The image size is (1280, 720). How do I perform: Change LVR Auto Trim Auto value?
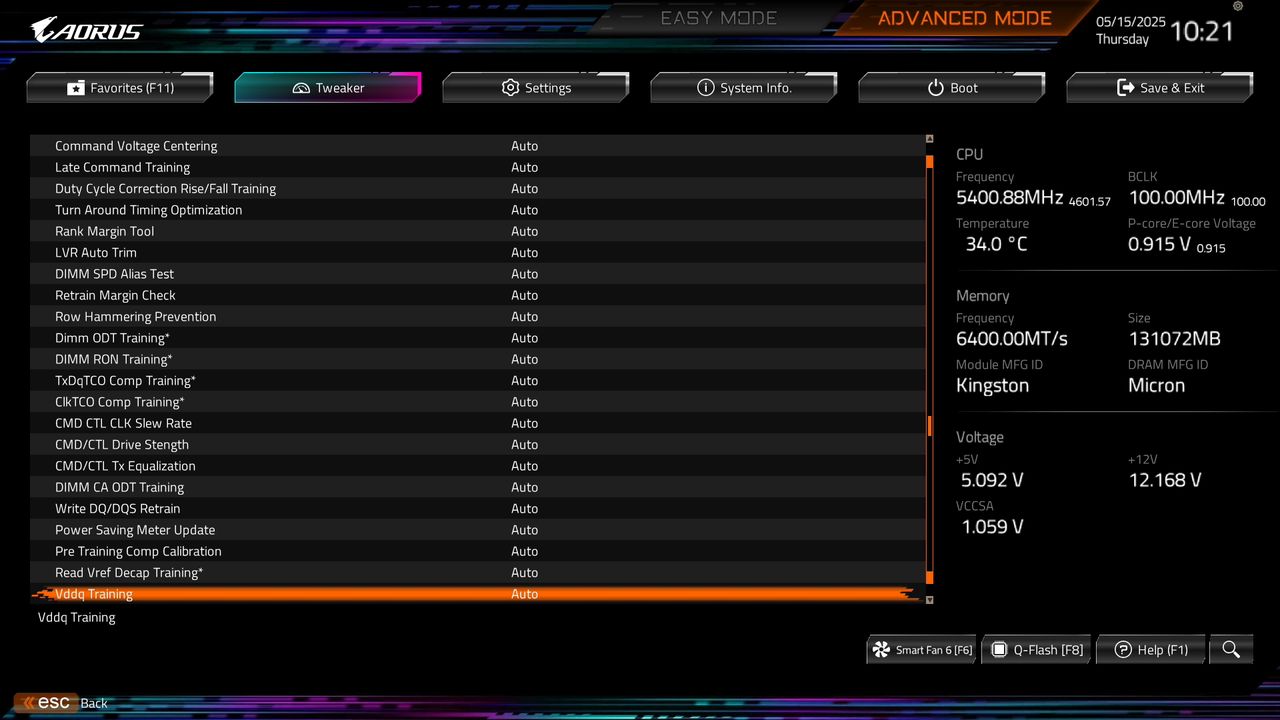coord(524,253)
